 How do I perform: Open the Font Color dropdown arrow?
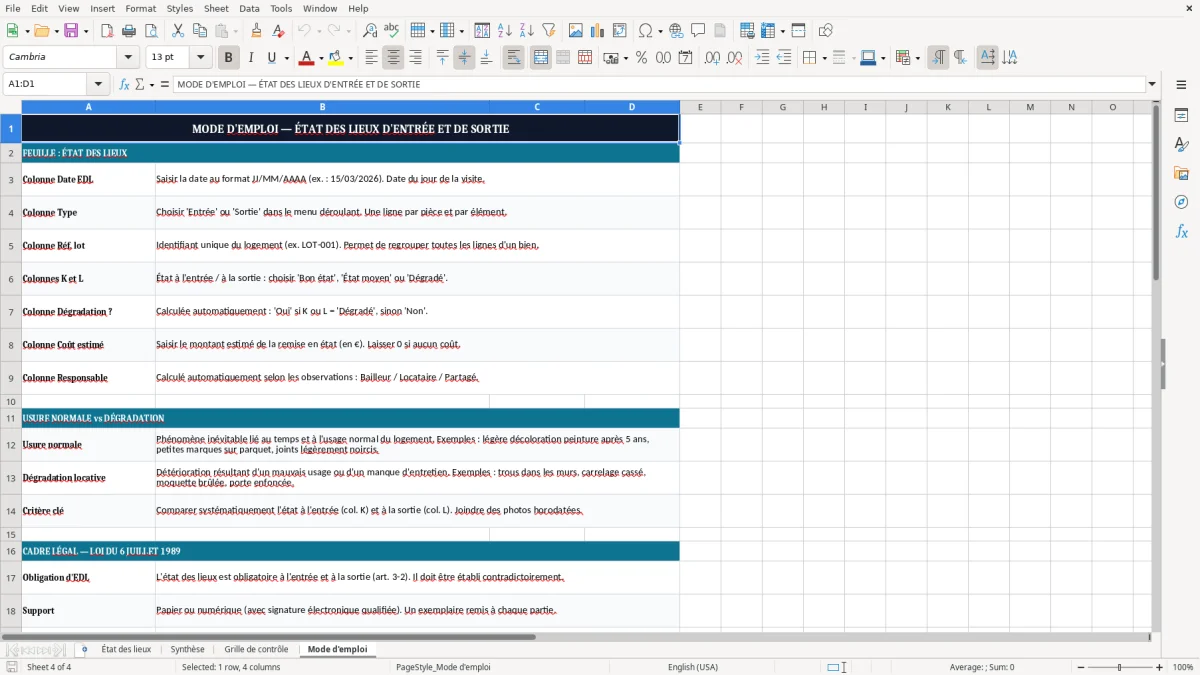pyautogui.click(x=321, y=58)
